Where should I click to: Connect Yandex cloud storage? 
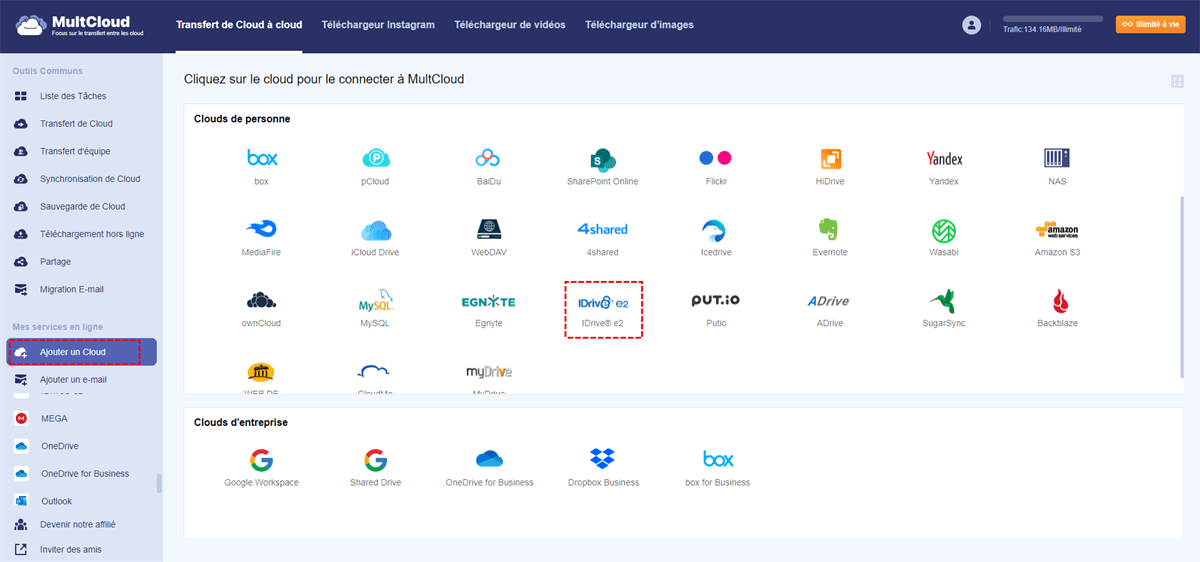(944, 165)
